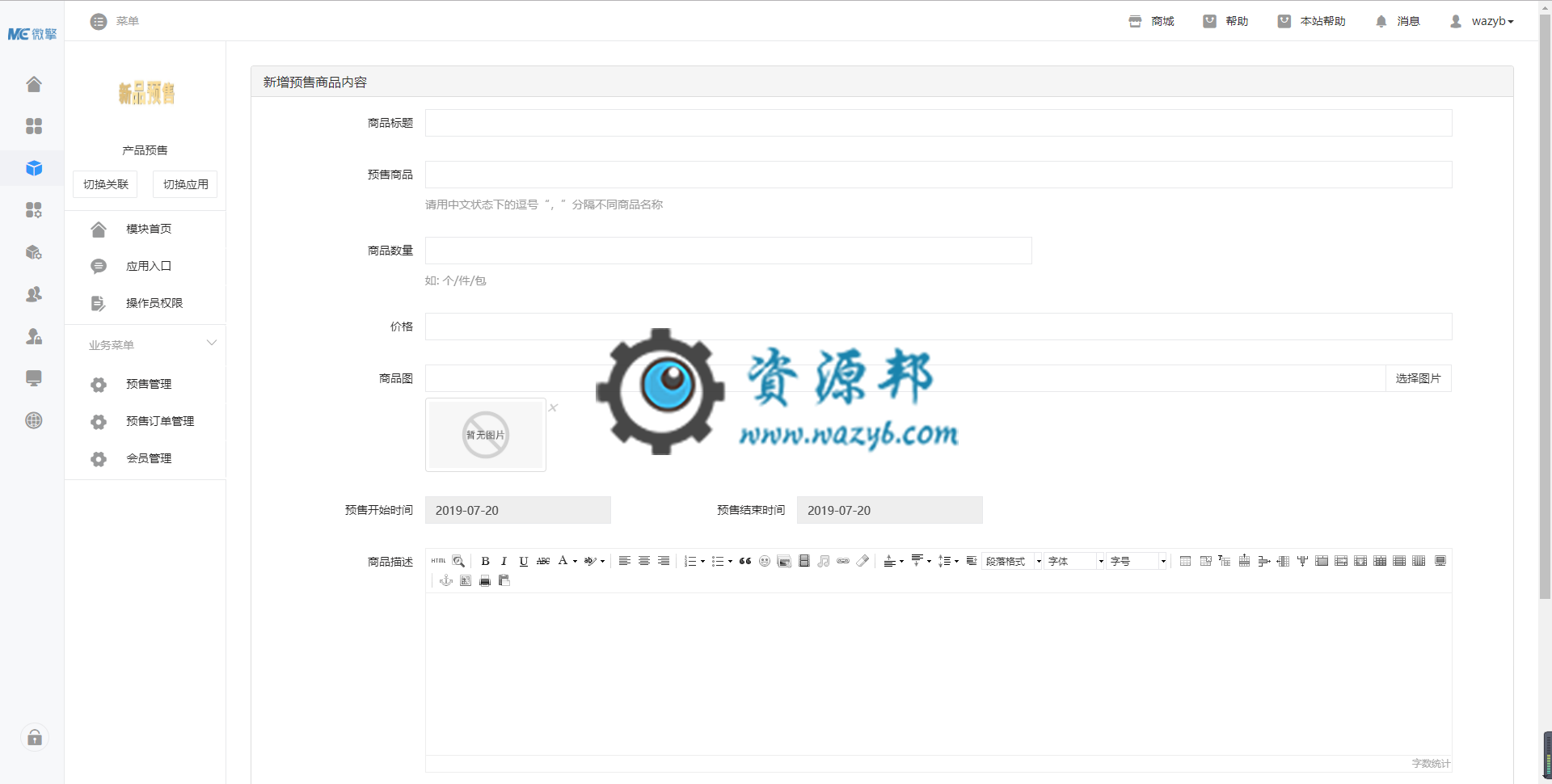Click the globe icon in left rail
The image size is (1552, 784).
click(x=34, y=420)
